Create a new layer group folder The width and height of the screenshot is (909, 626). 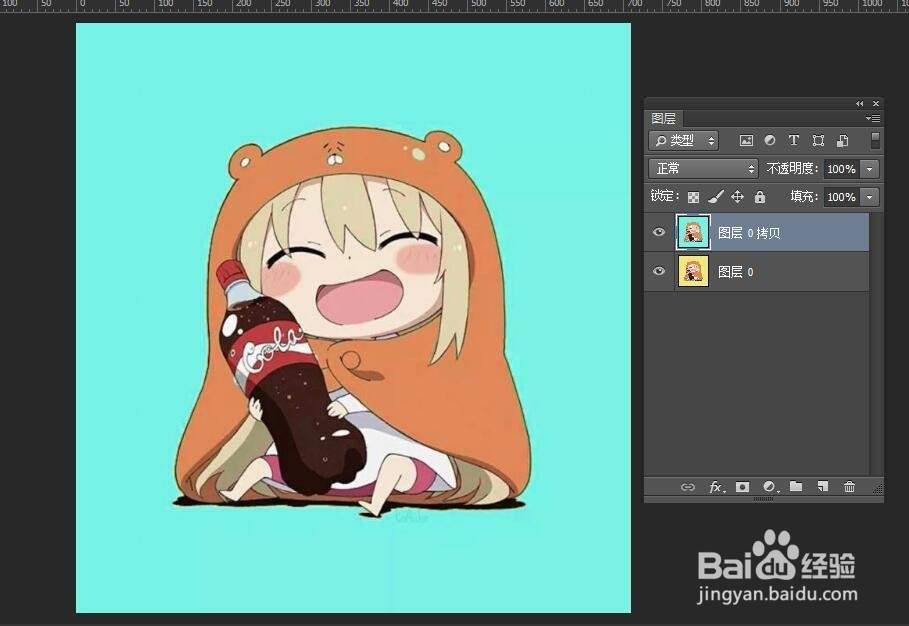[x=796, y=486]
